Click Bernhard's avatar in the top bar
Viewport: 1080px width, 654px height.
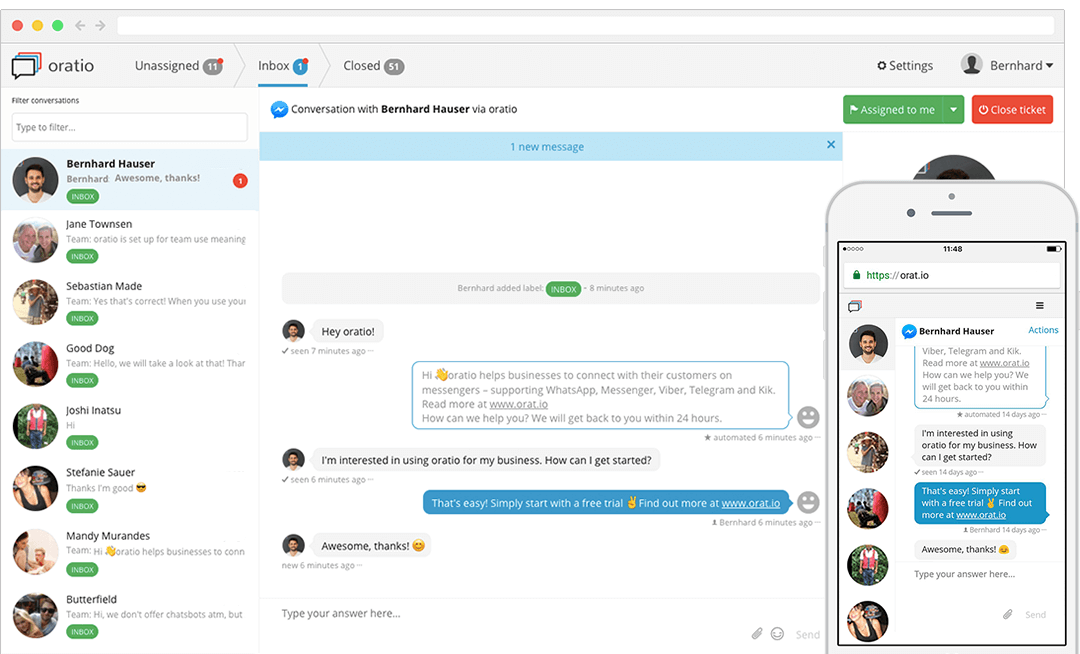971,64
